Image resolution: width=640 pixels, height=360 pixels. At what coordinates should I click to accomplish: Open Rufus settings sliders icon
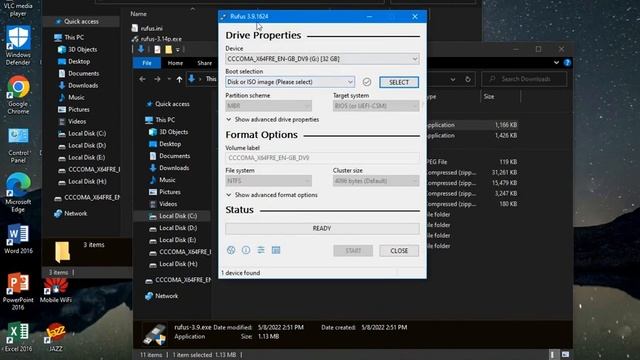[x=261, y=250]
